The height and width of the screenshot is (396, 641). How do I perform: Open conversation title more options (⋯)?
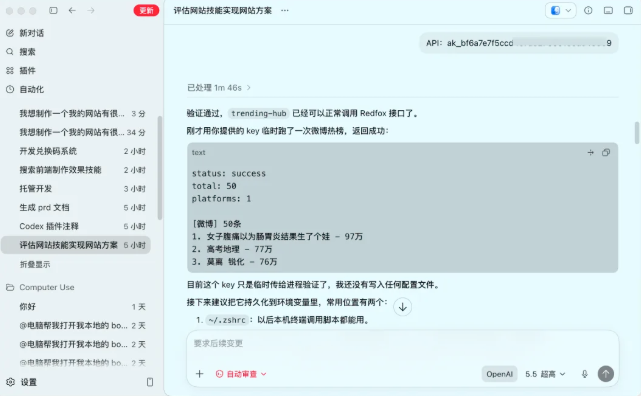[x=285, y=11]
